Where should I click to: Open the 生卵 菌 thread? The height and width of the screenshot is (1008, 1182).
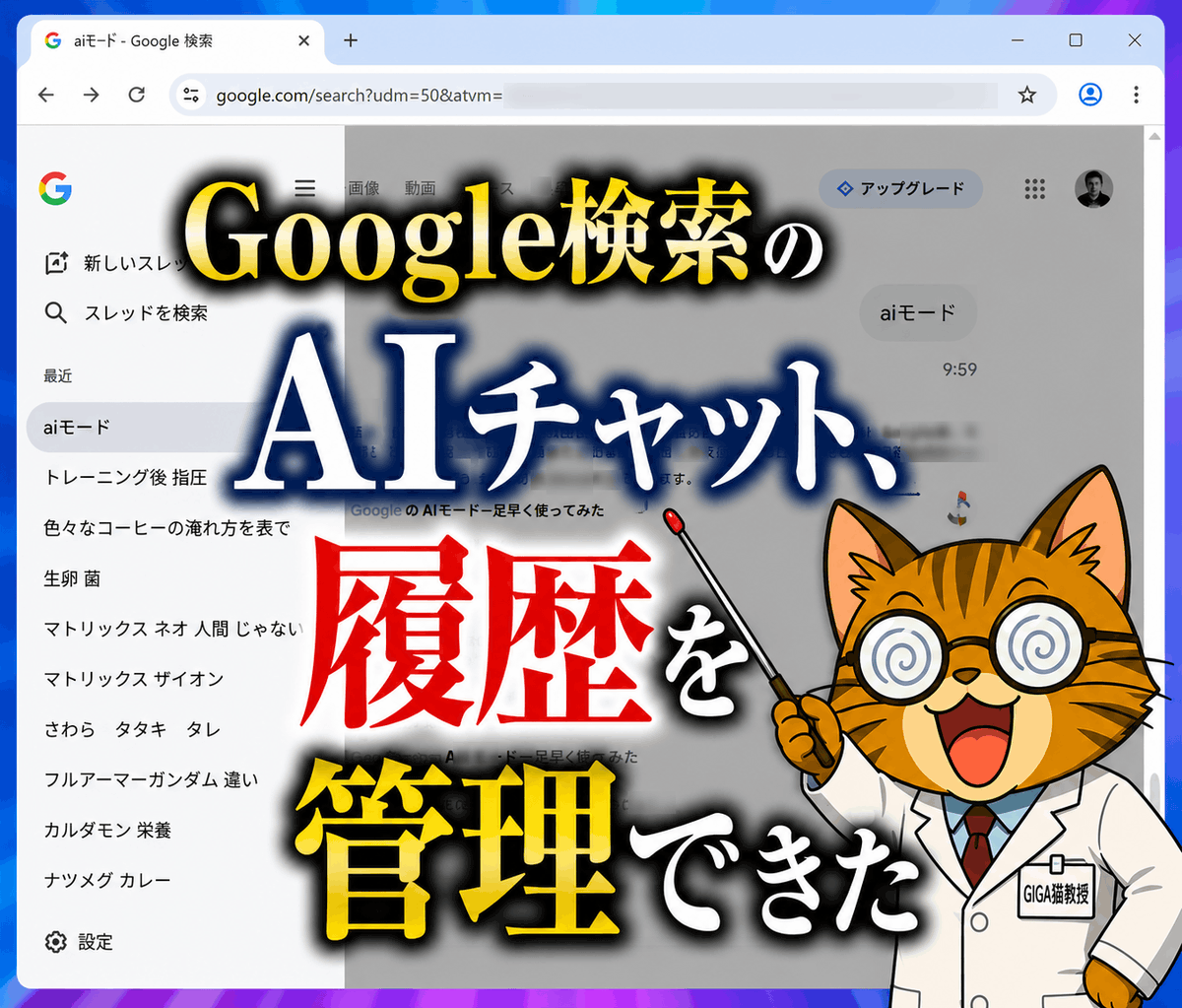click(x=72, y=578)
